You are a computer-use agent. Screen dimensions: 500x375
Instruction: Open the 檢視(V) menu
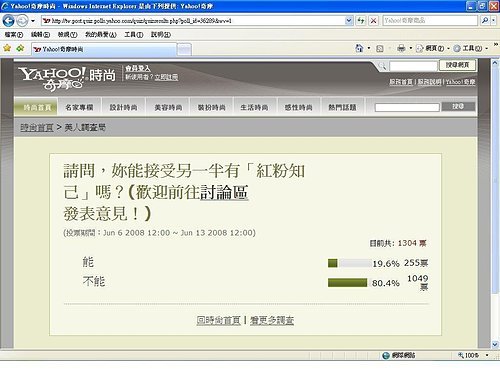point(67,35)
